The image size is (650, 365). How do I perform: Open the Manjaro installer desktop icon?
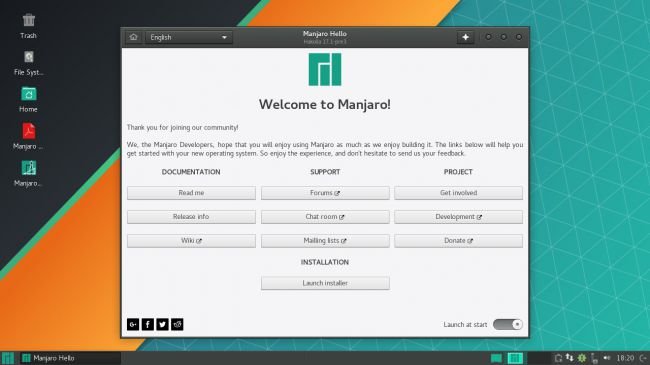pos(29,173)
